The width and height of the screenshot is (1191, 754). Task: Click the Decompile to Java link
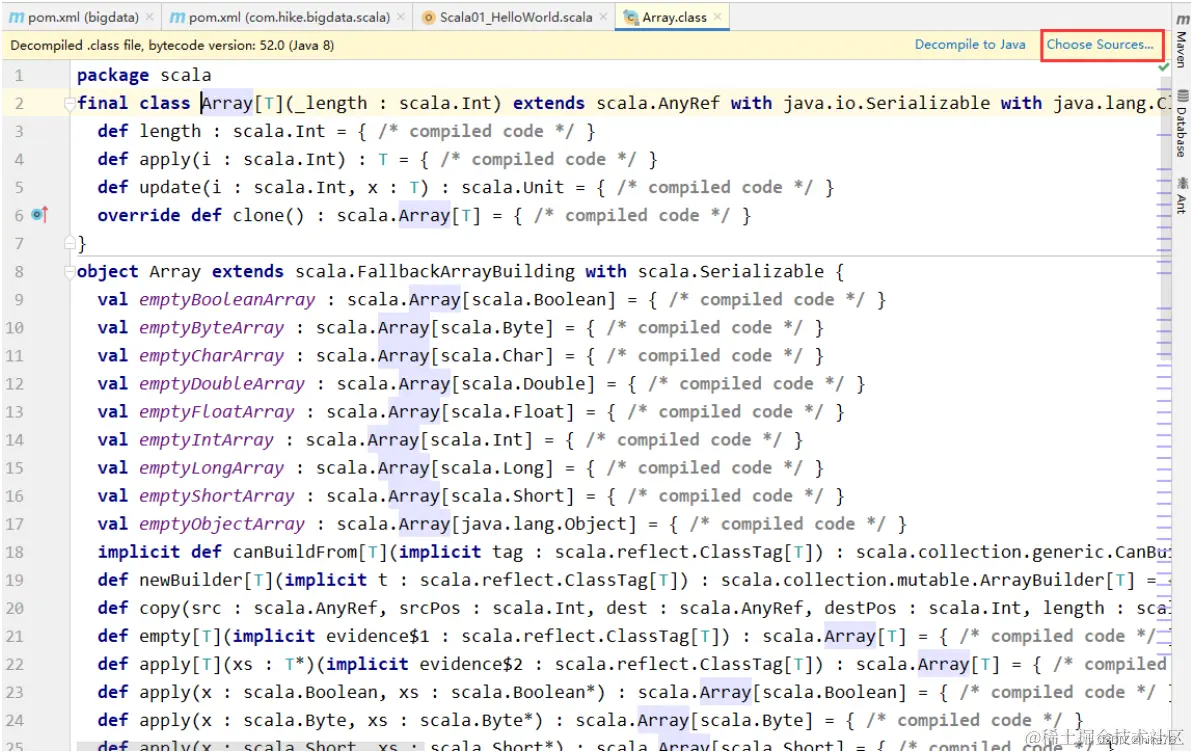pos(970,45)
